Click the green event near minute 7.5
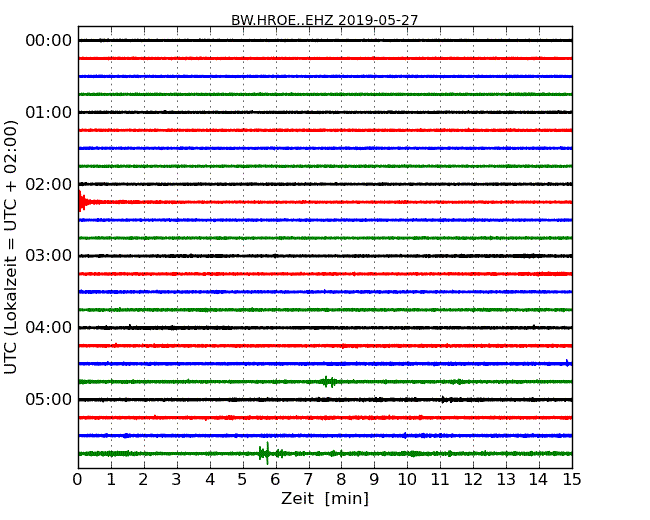 328,381
